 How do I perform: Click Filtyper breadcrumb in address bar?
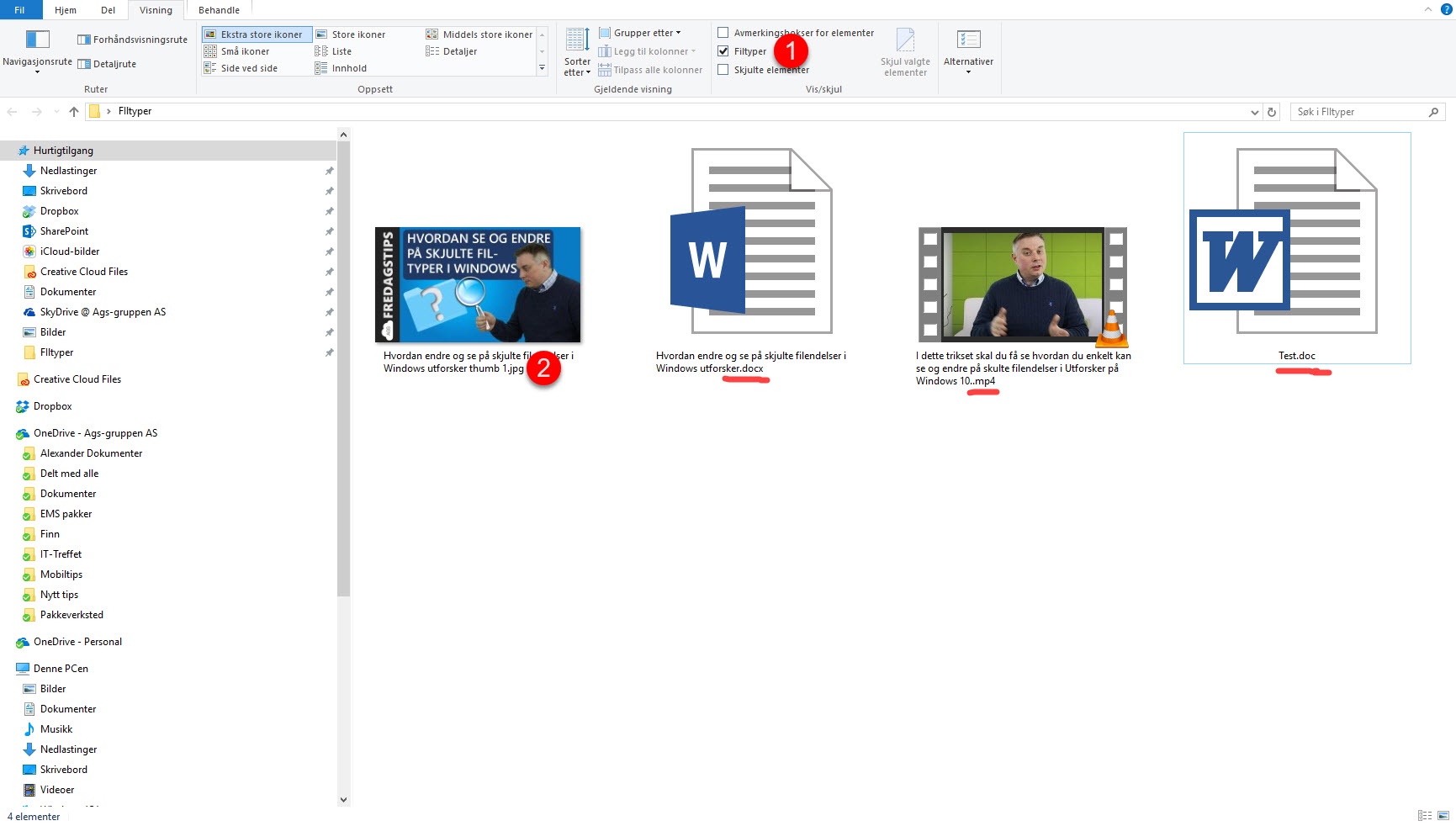[135, 111]
